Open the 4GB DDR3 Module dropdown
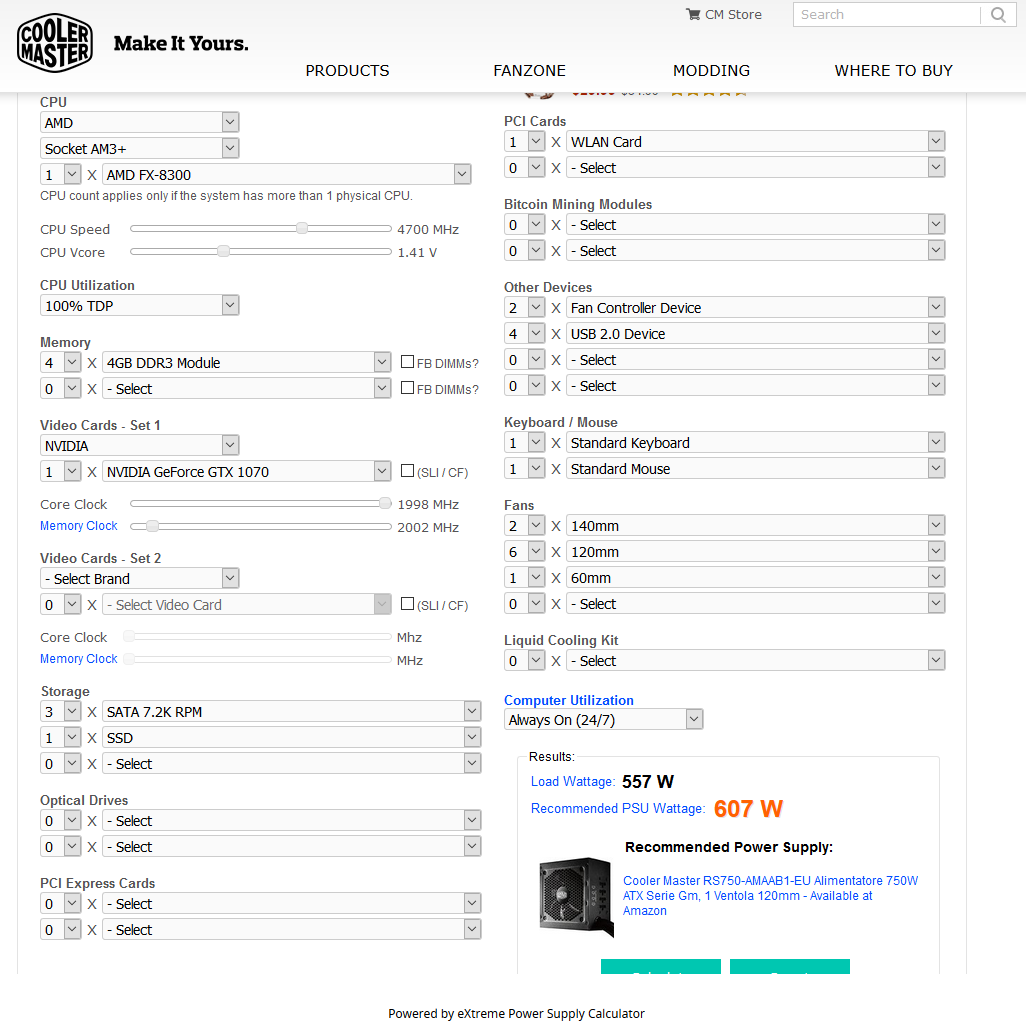The width and height of the screenshot is (1026, 1032). point(247,363)
